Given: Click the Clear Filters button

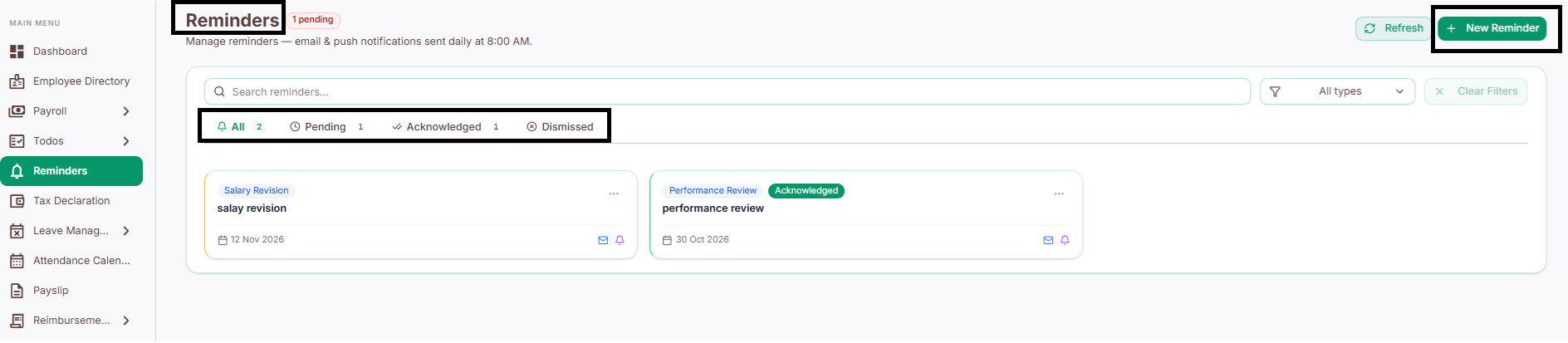Looking at the screenshot, I should click(x=1476, y=91).
